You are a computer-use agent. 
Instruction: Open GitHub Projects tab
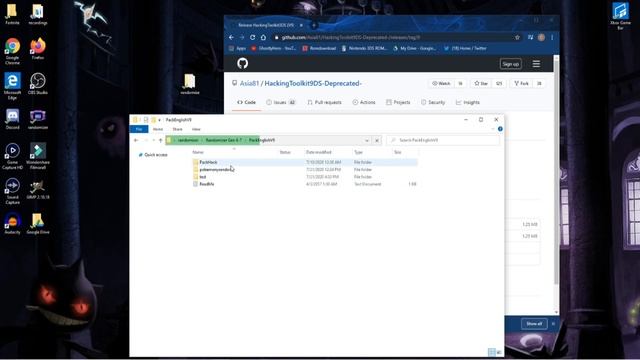pyautogui.click(x=398, y=102)
